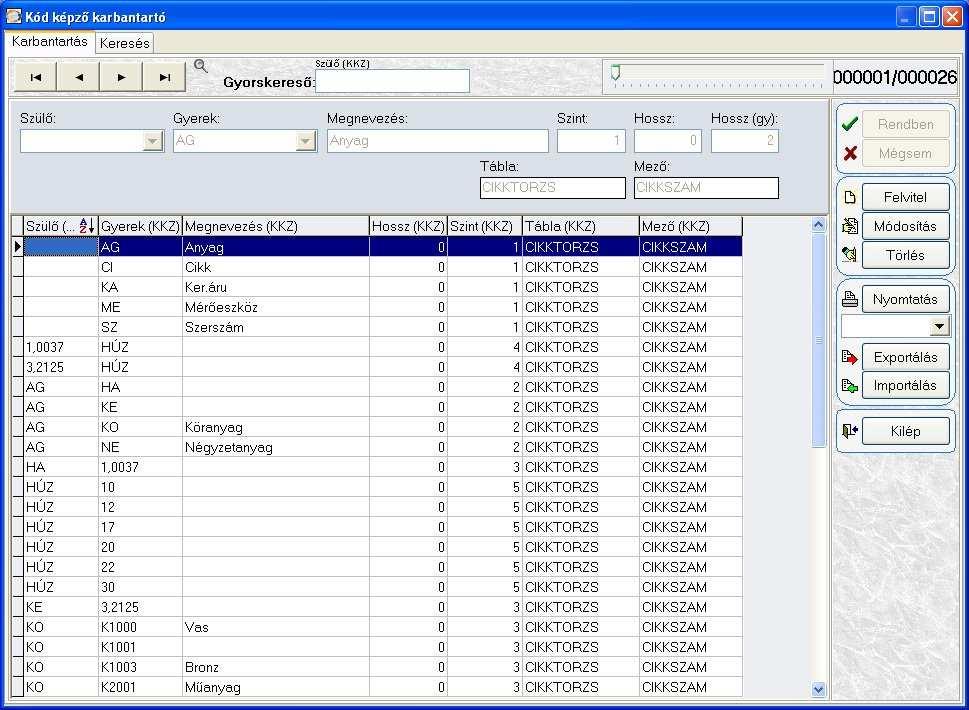
Task: Go to the first record navigation button
Action: [36, 77]
